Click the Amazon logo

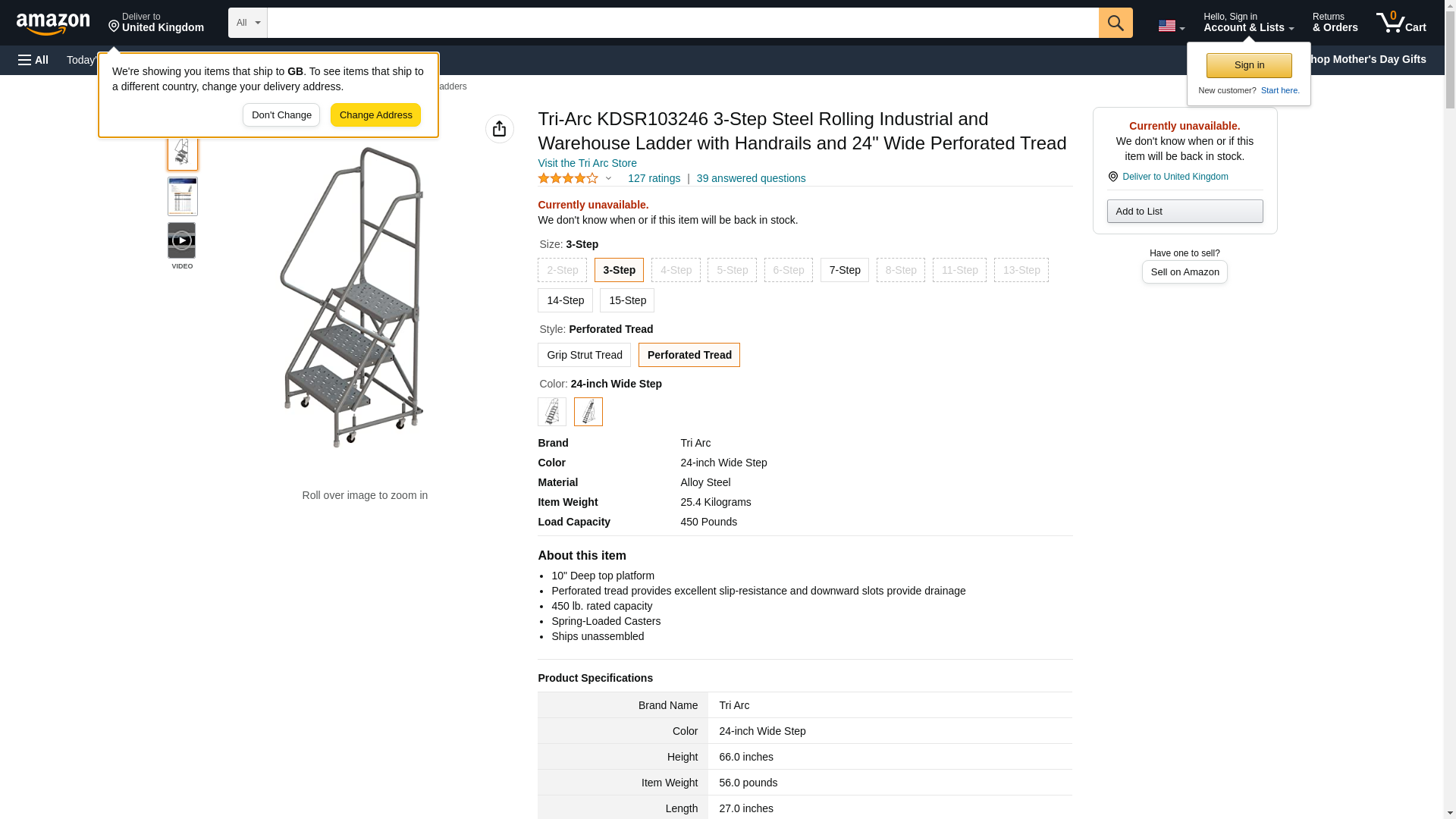point(53,24)
